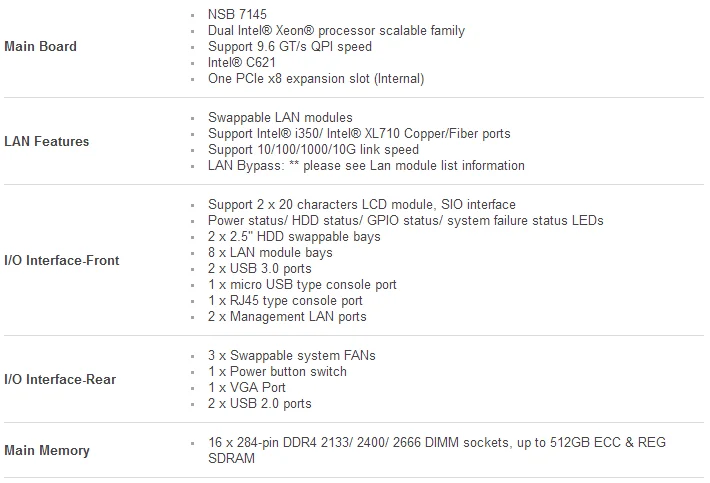Viewport: 710px width, 483px height.
Task: Click the I/O Interface-Rear row label
Action: coord(60,380)
